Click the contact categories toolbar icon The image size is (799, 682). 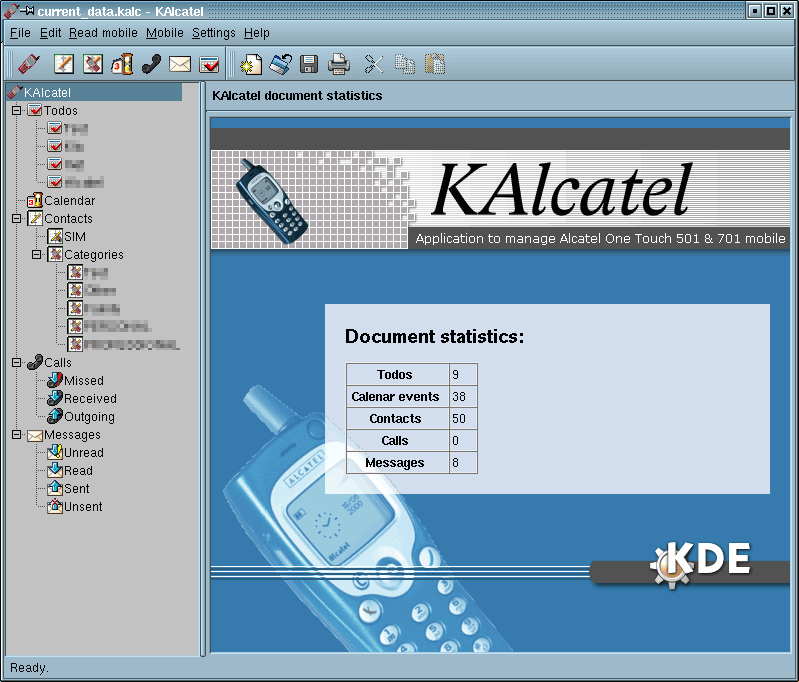click(93, 64)
